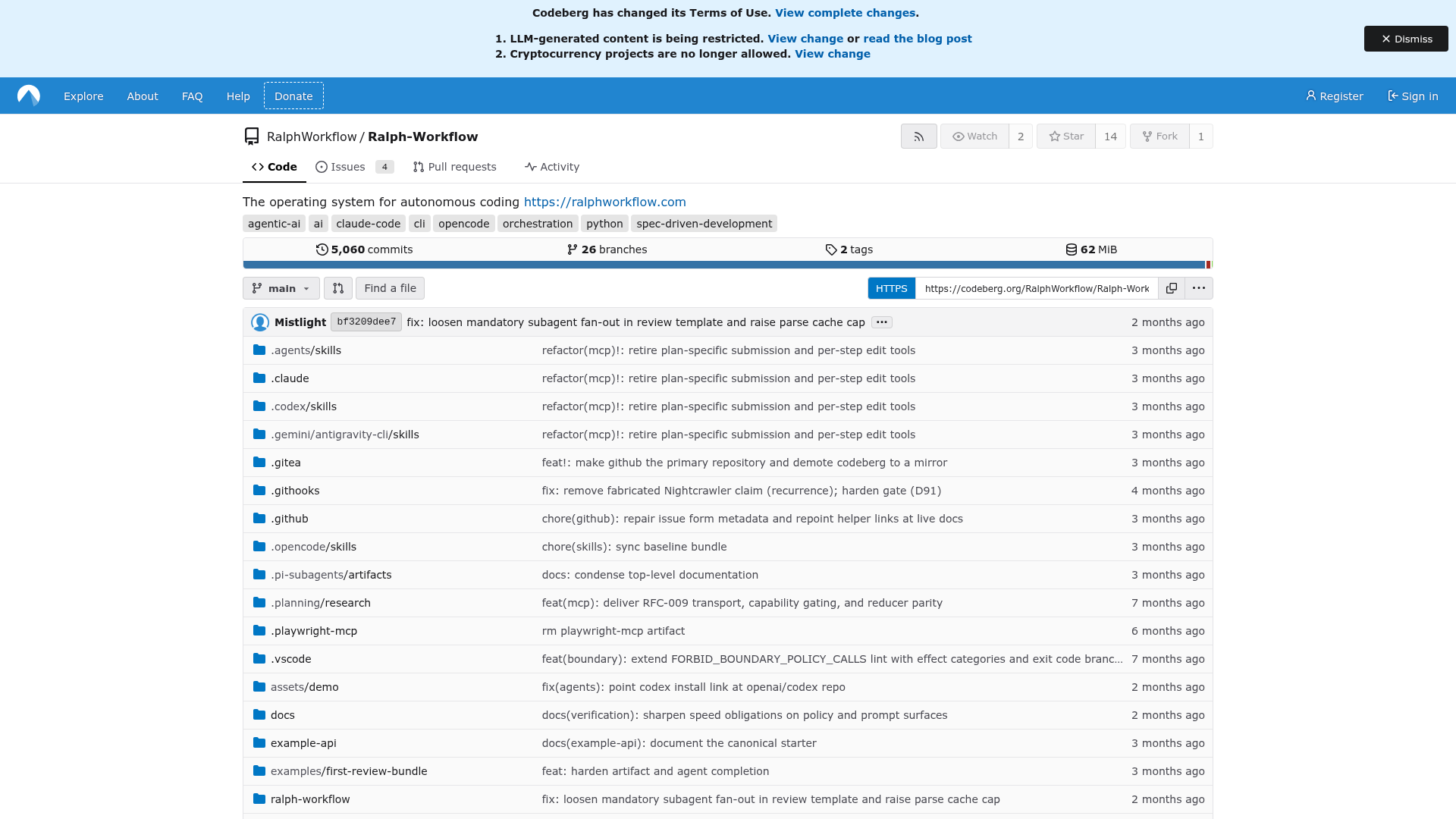
Task: Open commit hash bf3209dee7
Action: [366, 322]
